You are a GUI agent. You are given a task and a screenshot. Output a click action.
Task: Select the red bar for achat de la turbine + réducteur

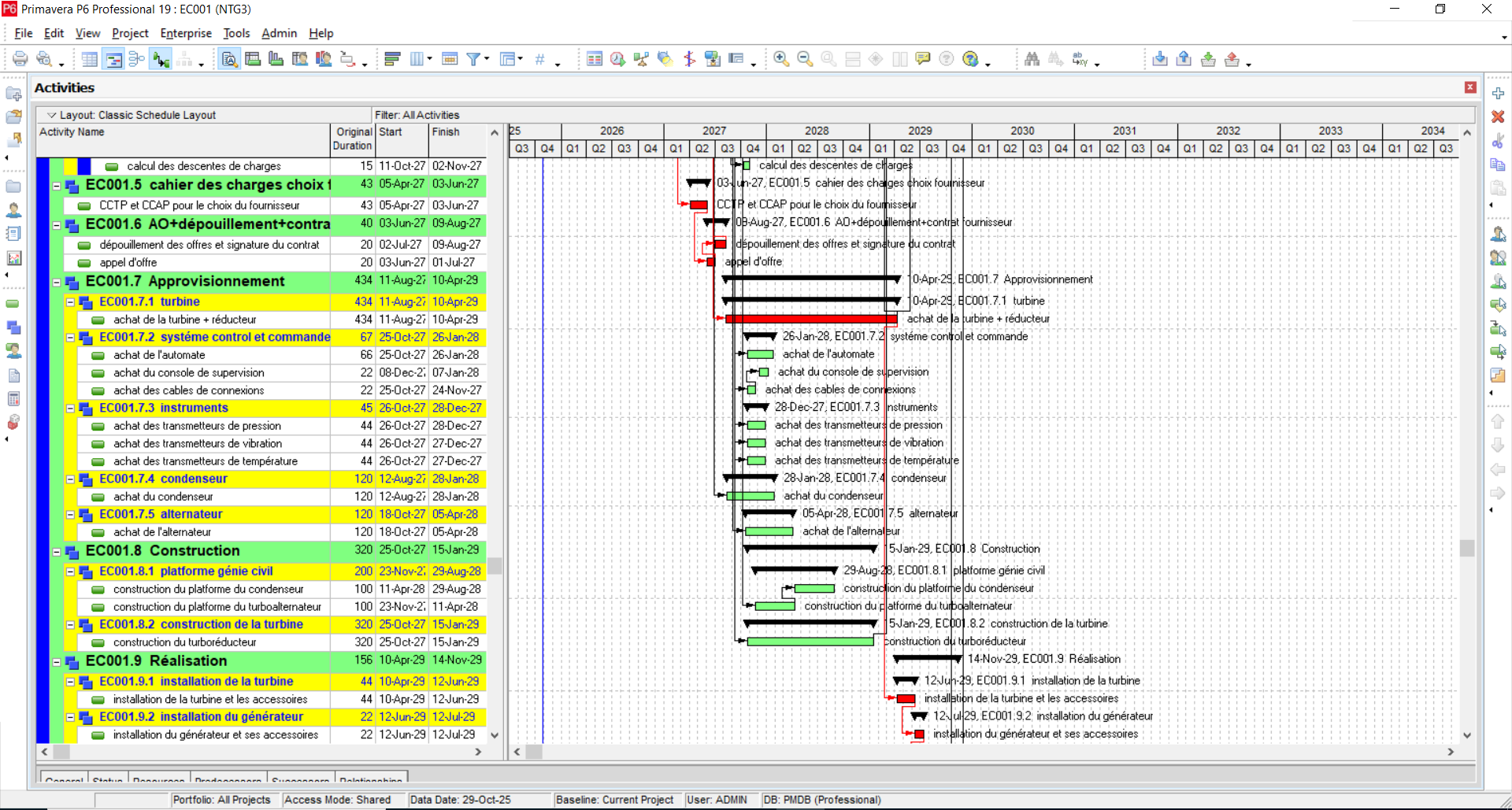[x=810, y=319]
